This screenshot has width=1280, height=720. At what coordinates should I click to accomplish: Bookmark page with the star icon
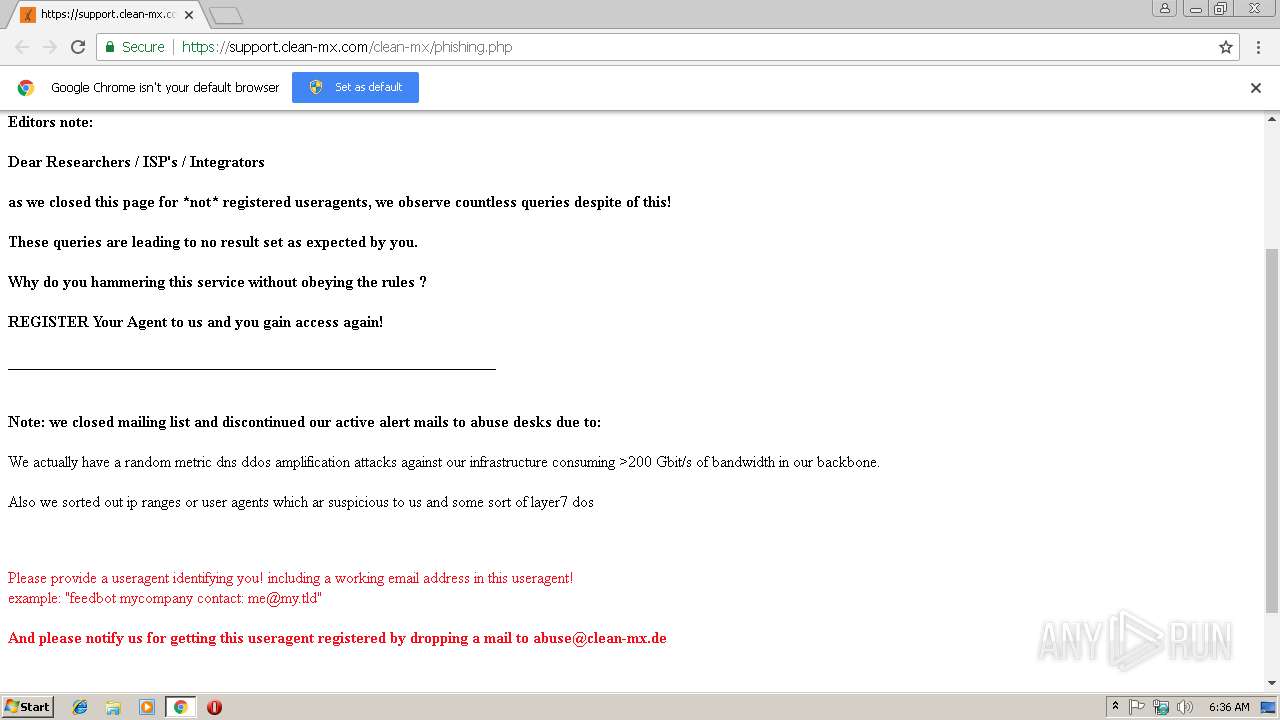1226,47
